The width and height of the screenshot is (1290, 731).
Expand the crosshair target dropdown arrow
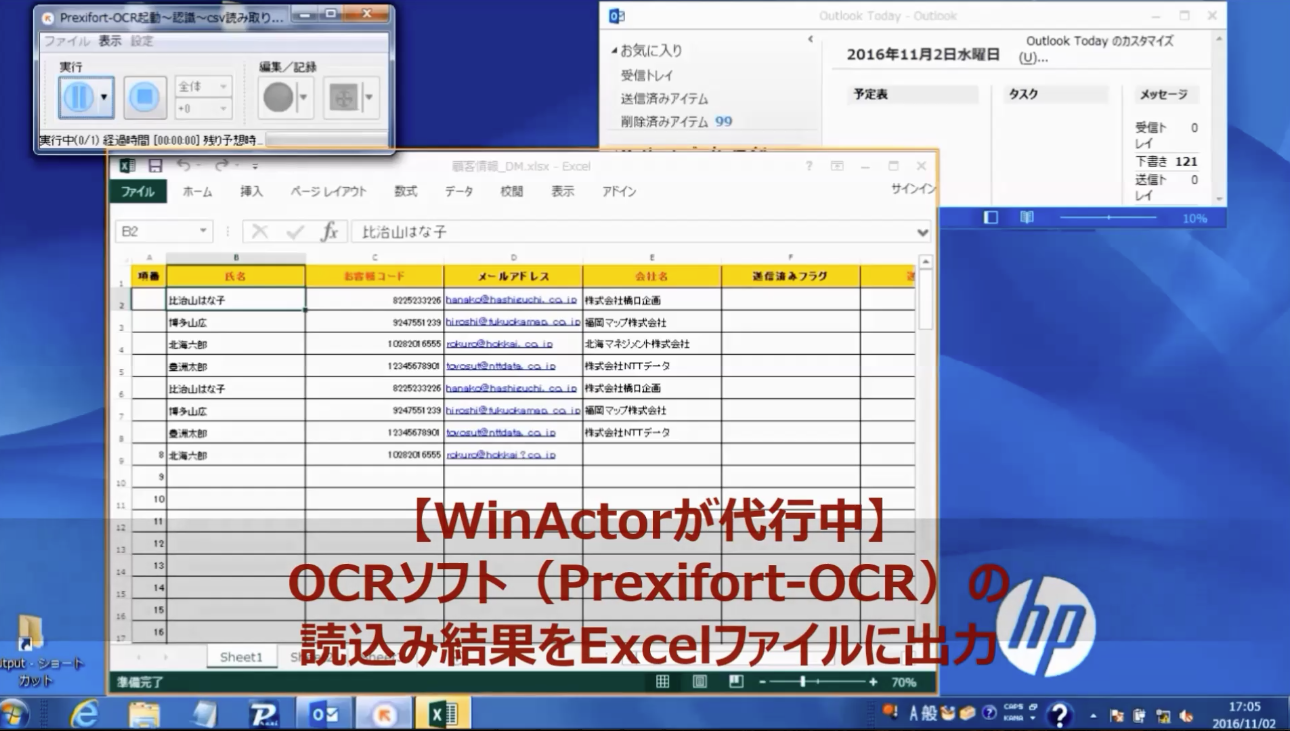(x=370, y=98)
